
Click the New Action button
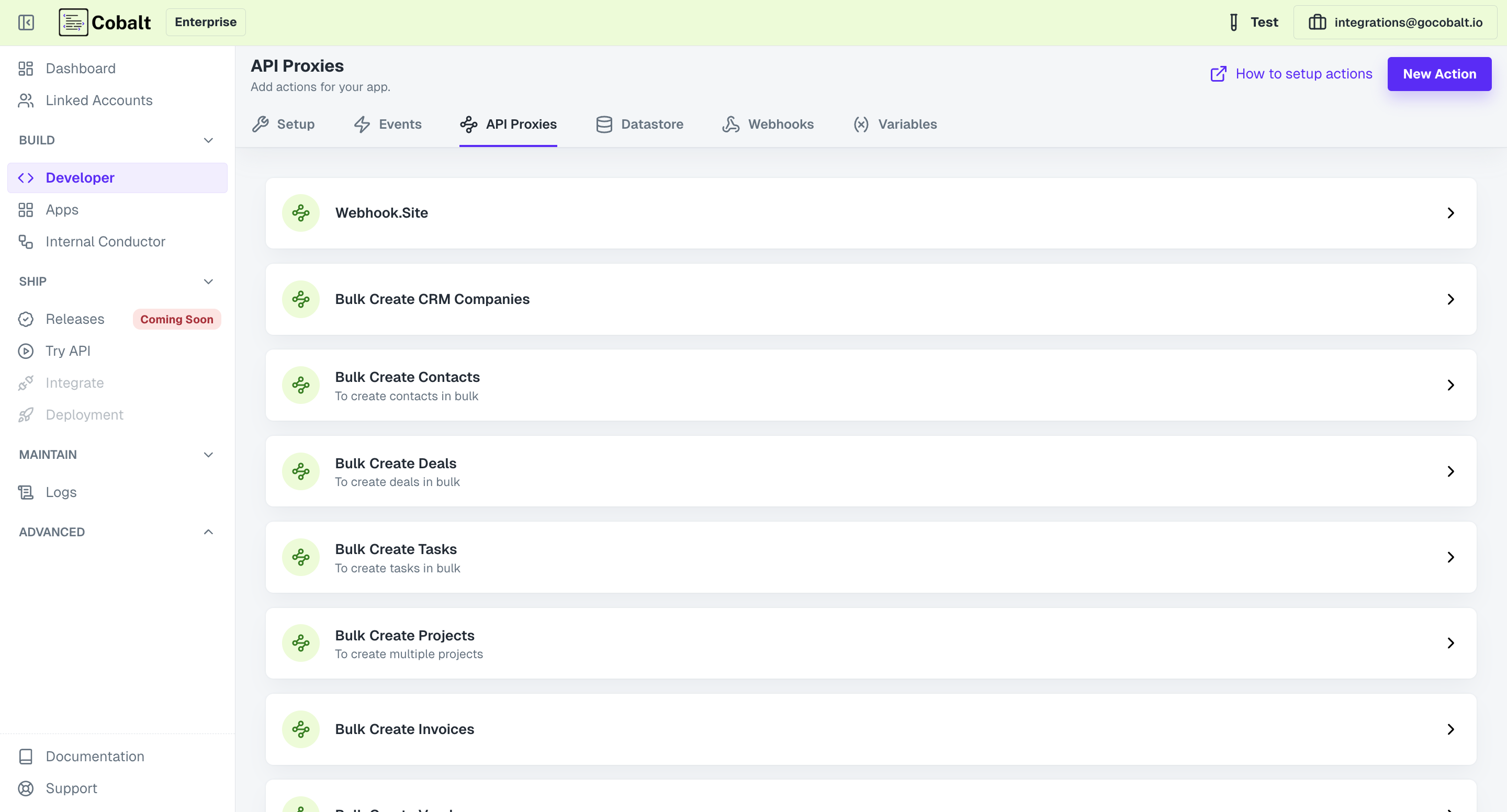tap(1439, 74)
